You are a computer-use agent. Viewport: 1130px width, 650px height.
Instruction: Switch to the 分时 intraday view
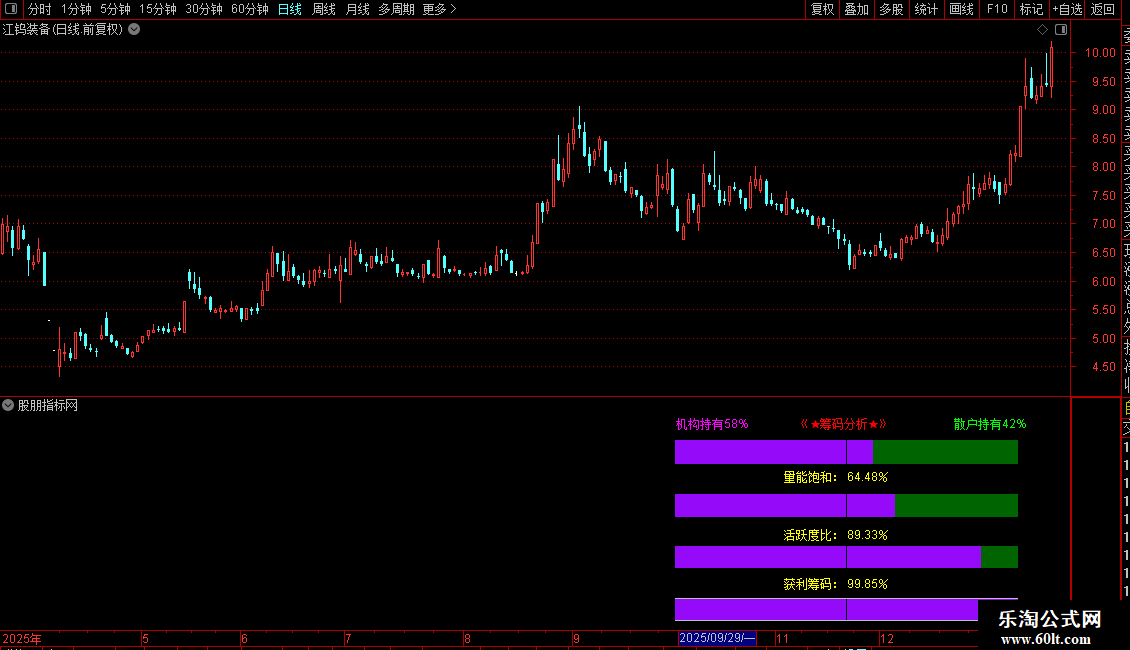click(40, 9)
